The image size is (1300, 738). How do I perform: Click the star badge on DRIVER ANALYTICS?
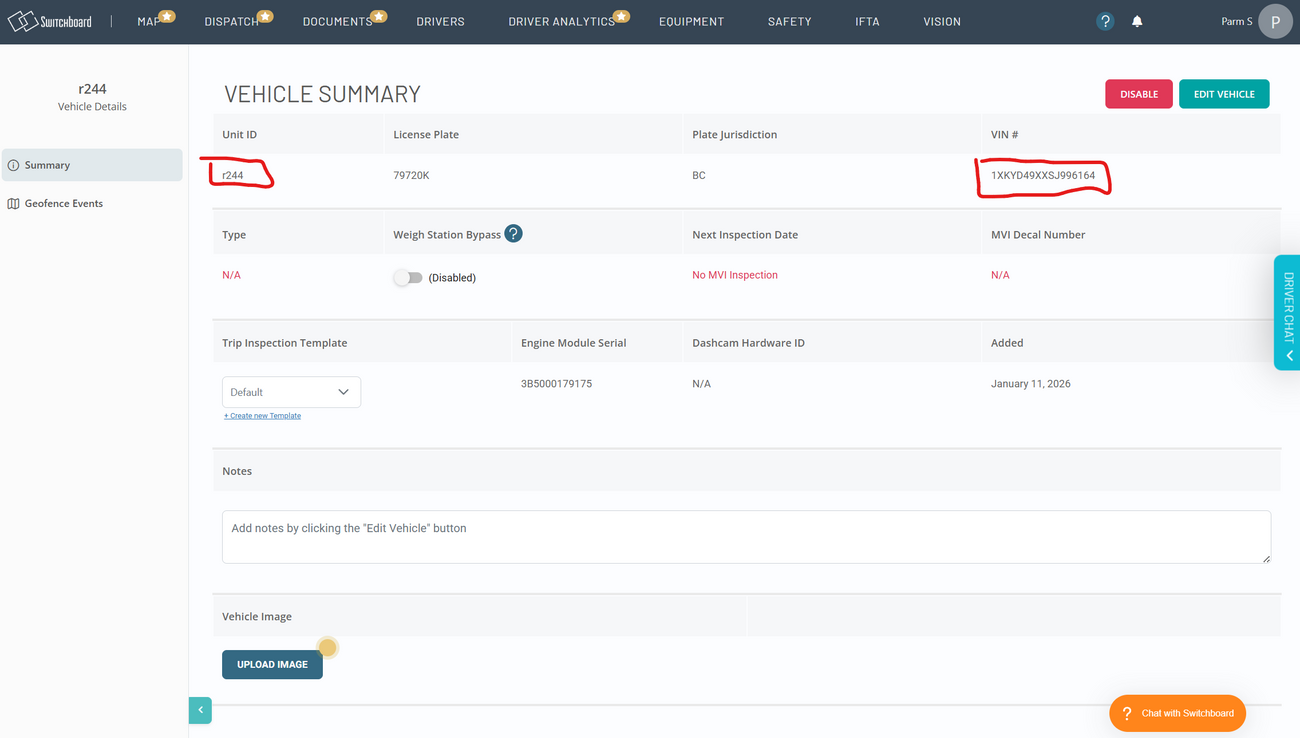(x=622, y=15)
